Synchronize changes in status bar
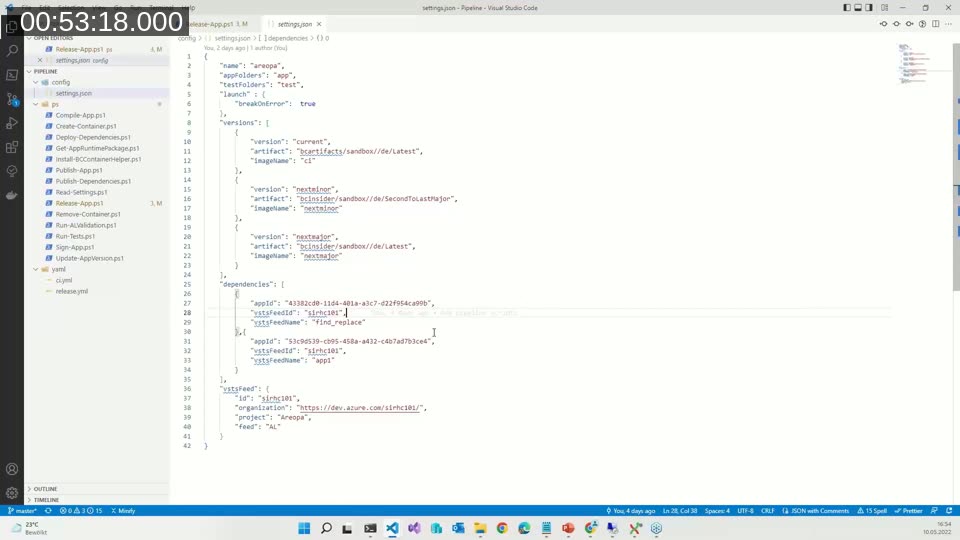960x540 pixels. click(x=48, y=511)
